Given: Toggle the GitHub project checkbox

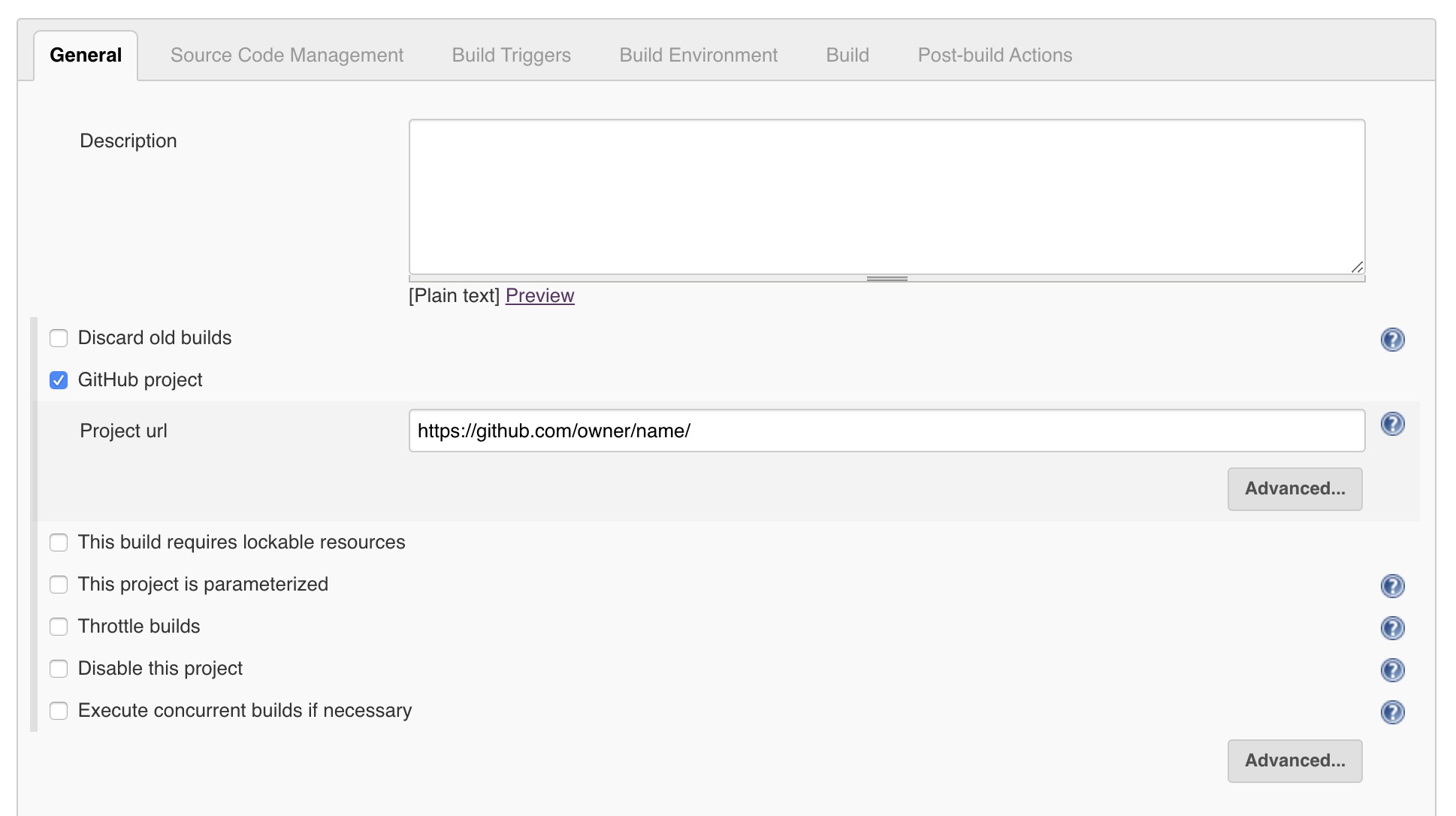Looking at the screenshot, I should pyautogui.click(x=60, y=380).
